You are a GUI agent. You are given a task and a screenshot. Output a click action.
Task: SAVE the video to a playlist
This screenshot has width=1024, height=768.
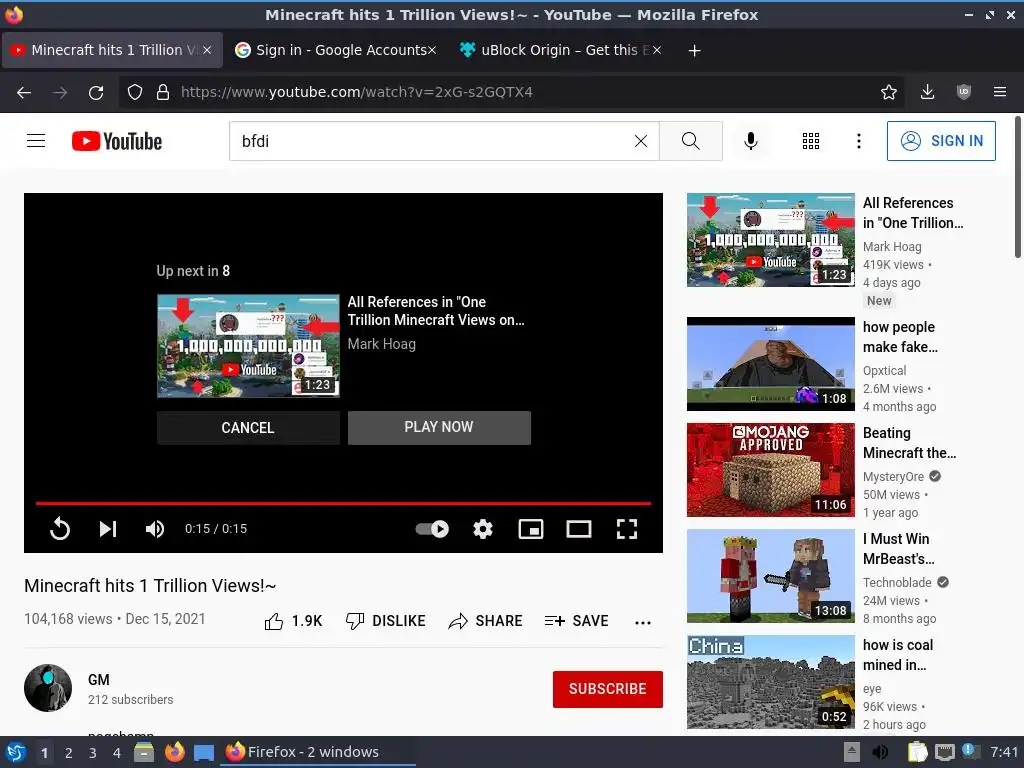click(577, 621)
